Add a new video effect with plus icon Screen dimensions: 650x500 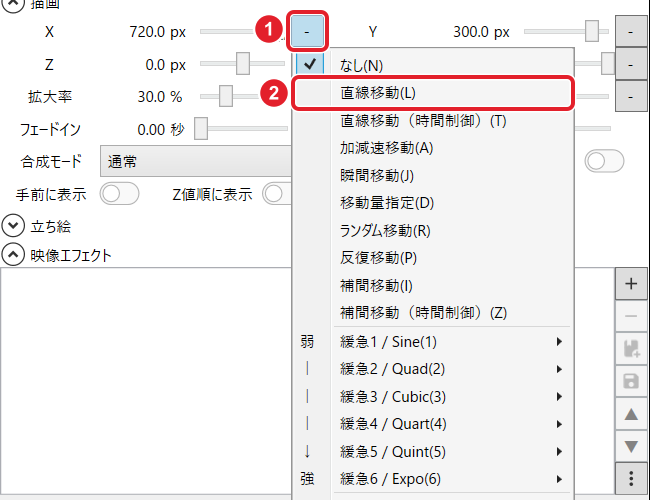coord(631,284)
